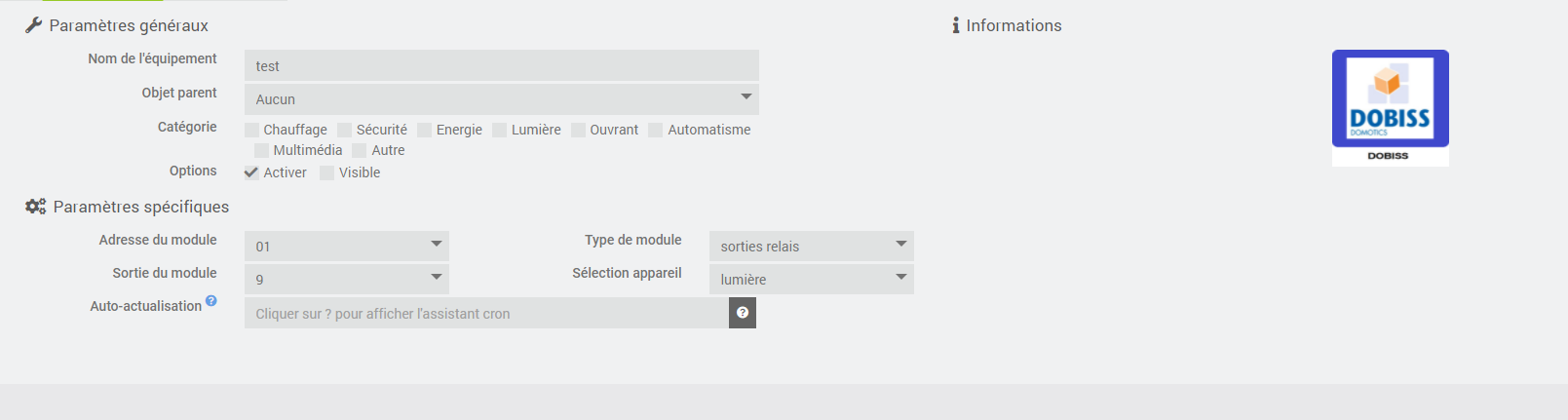The width and height of the screenshot is (1568, 420).
Task: Click the gears icon beside Paramètres spécifiques
Action: point(35,207)
